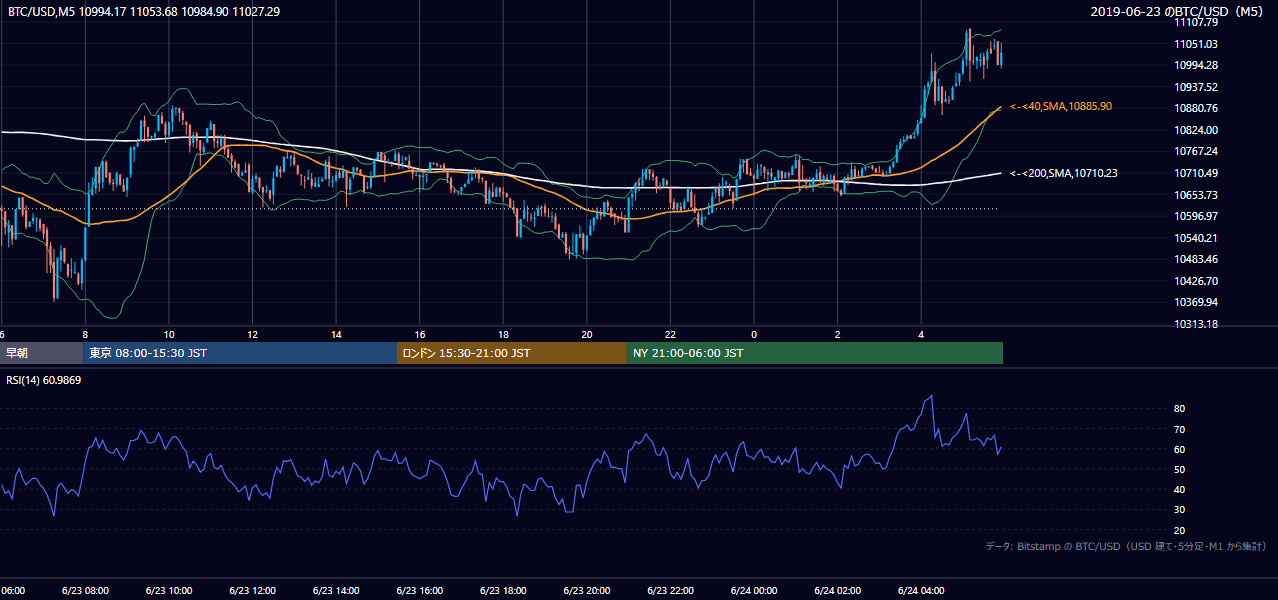This screenshot has height=600, width=1278.
Task: Click the 6/24 02:00 time label
Action: point(837,591)
